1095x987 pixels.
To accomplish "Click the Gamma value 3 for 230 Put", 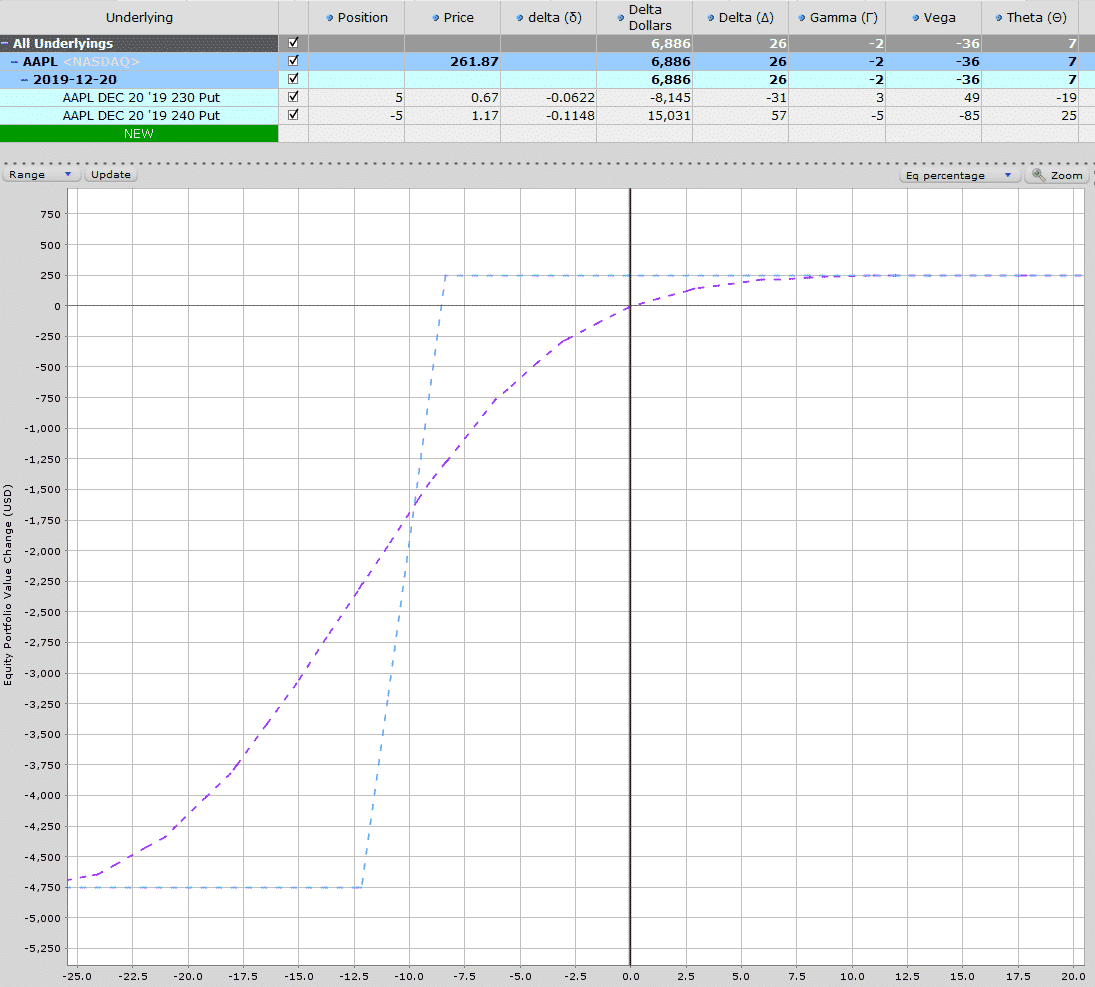I will [880, 98].
